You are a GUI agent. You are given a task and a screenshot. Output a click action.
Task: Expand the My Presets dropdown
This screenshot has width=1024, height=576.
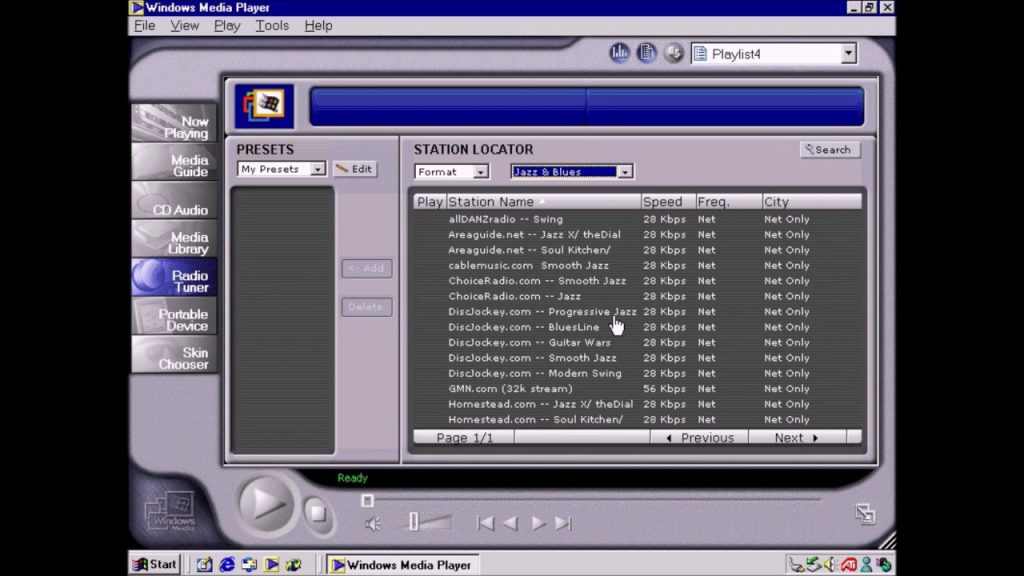pos(317,169)
